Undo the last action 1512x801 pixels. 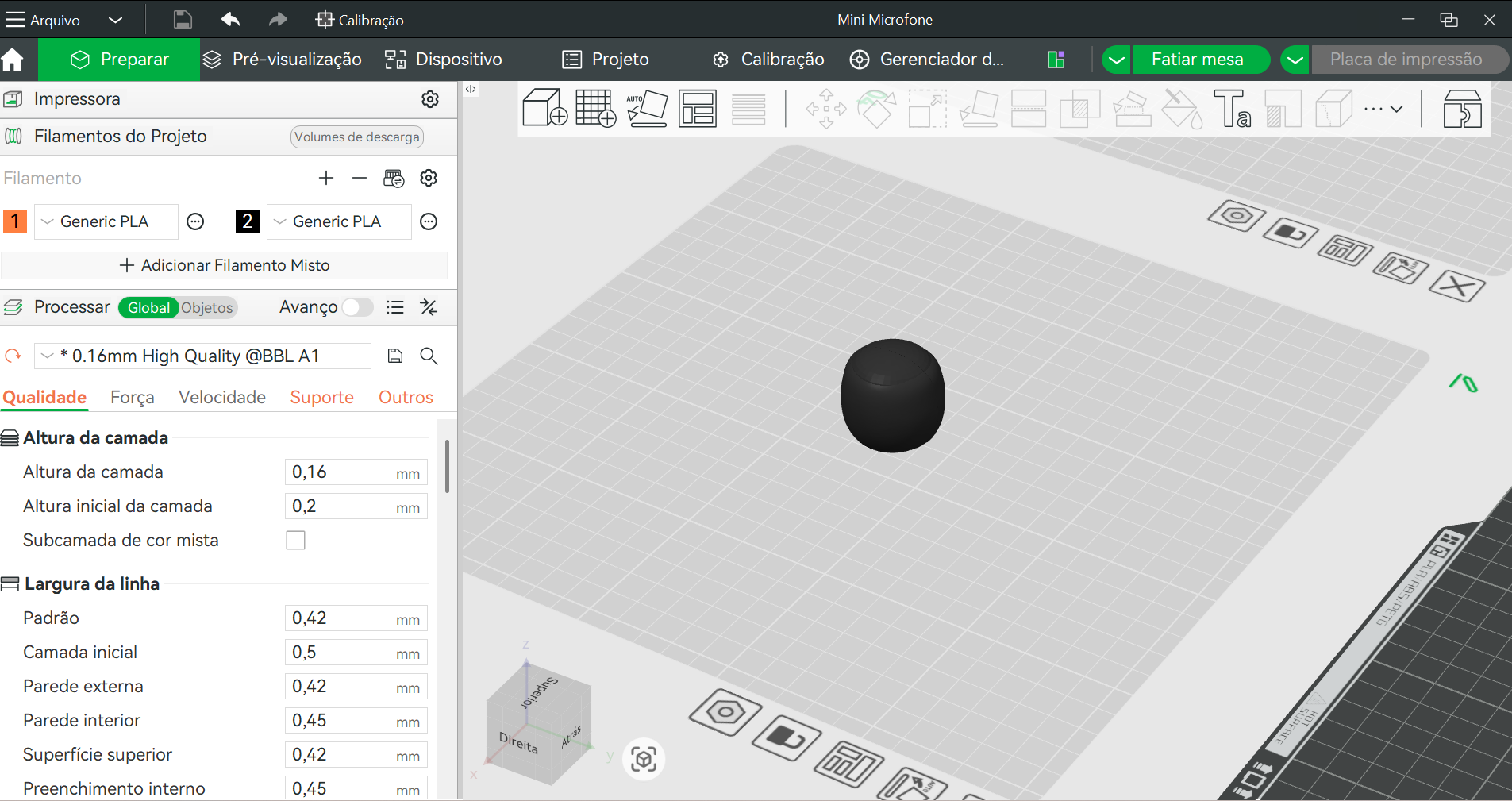[x=231, y=19]
